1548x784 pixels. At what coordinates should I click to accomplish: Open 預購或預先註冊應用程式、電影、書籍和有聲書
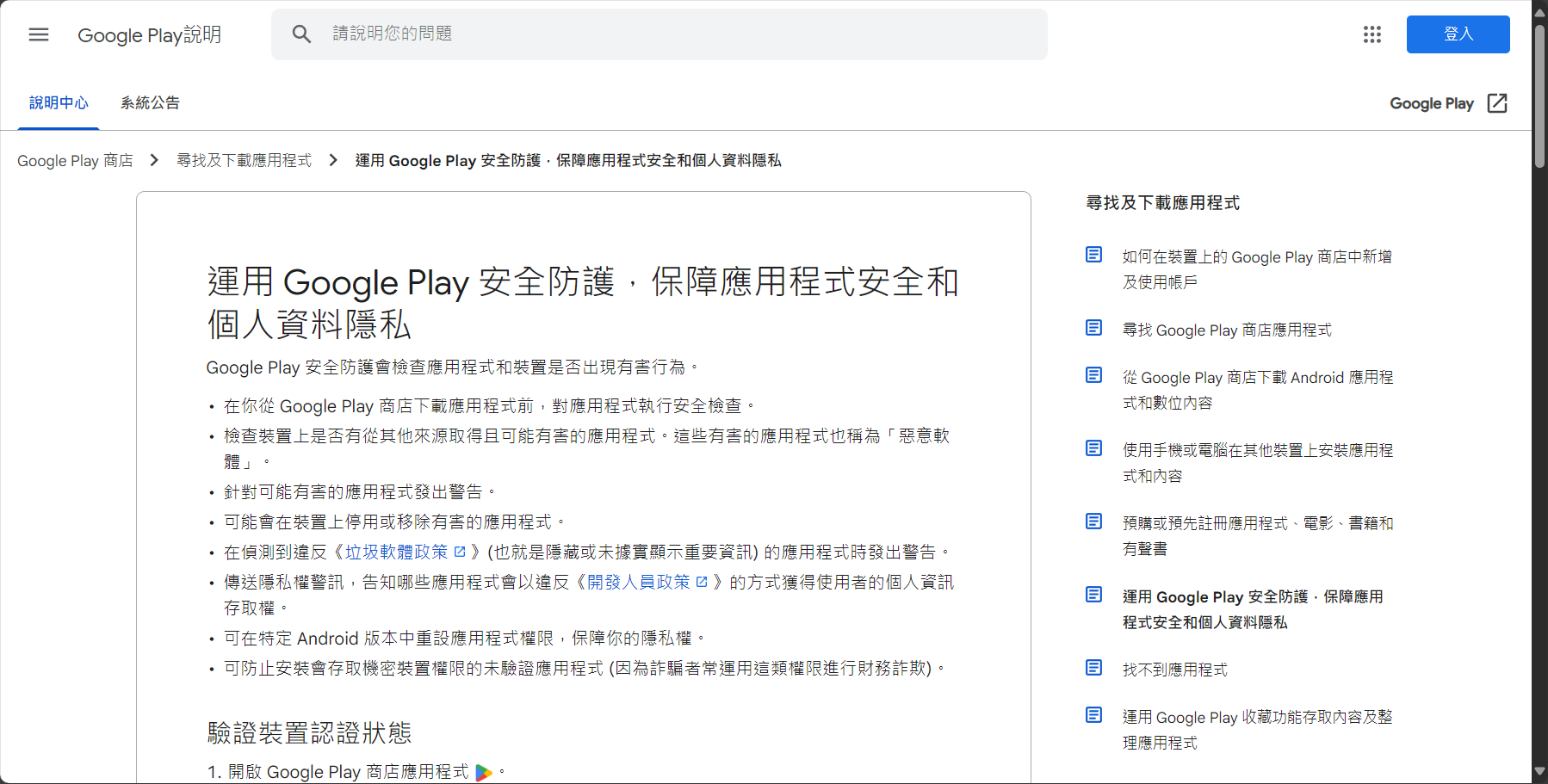pyautogui.click(x=1257, y=536)
